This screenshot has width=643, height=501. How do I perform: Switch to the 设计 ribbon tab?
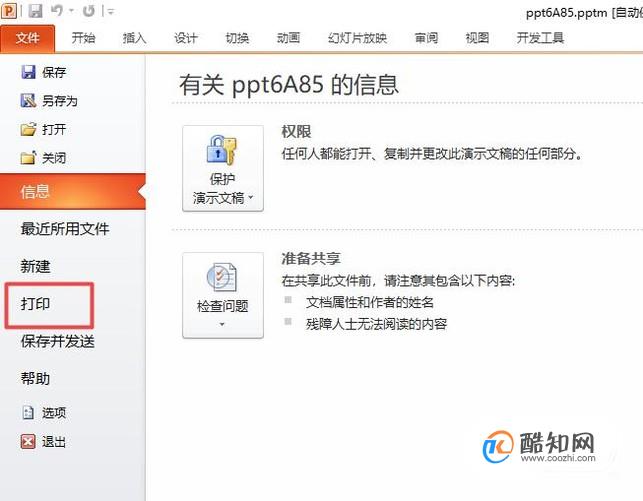tap(186, 38)
